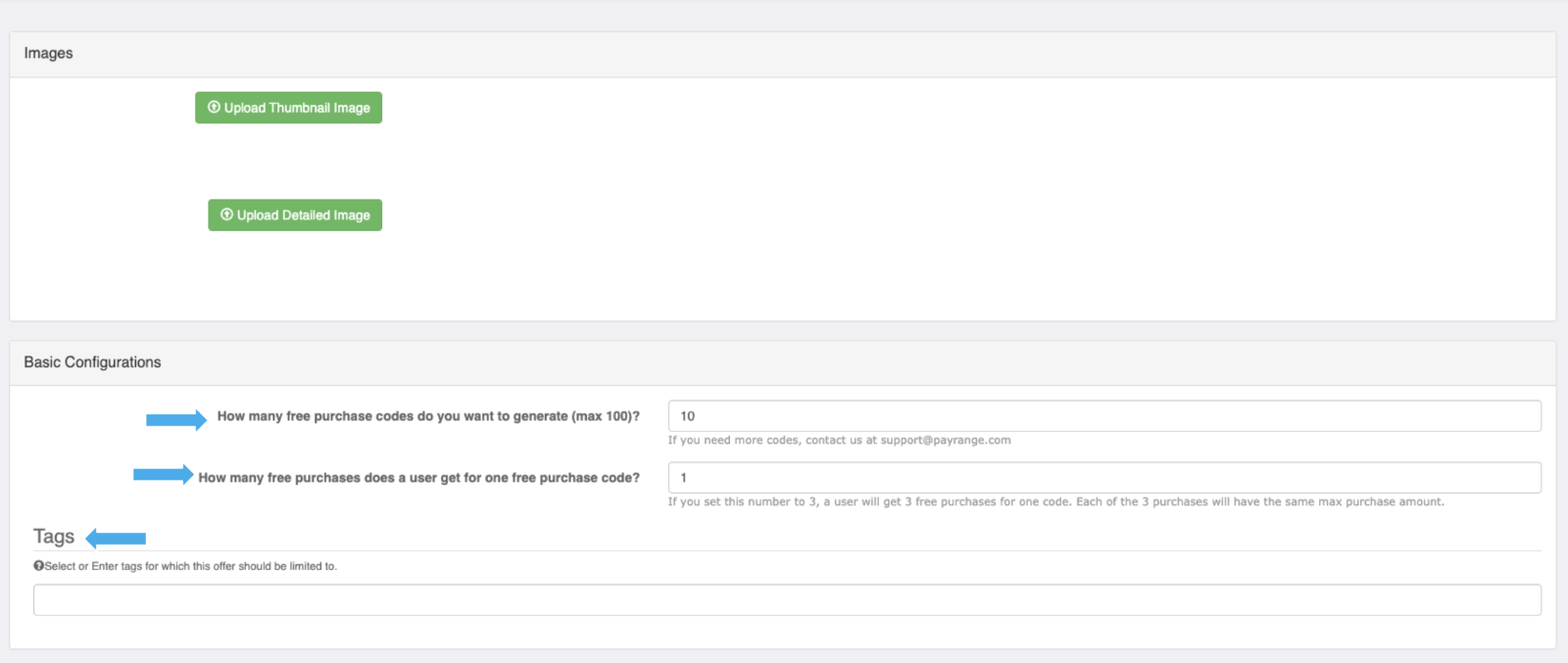Click the Tags section heading
This screenshot has height=663, width=1568.
(x=54, y=537)
